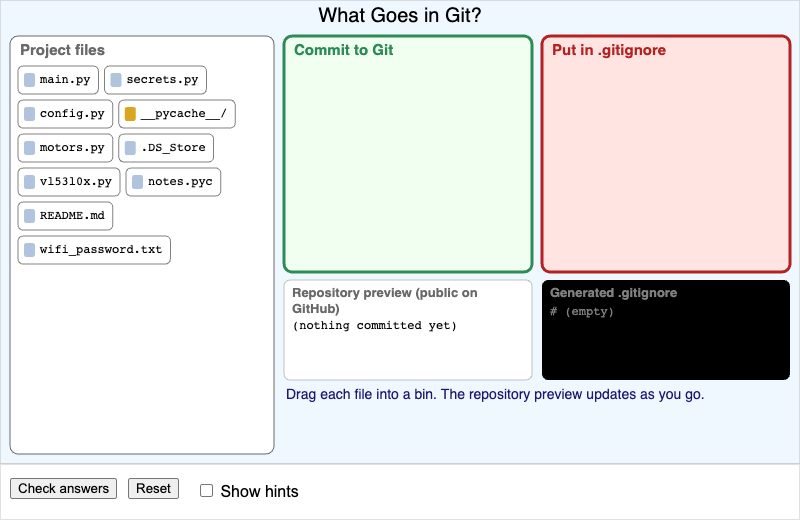800x522 pixels.
Task: Click the file icon on main.py chip
Action: (30, 80)
